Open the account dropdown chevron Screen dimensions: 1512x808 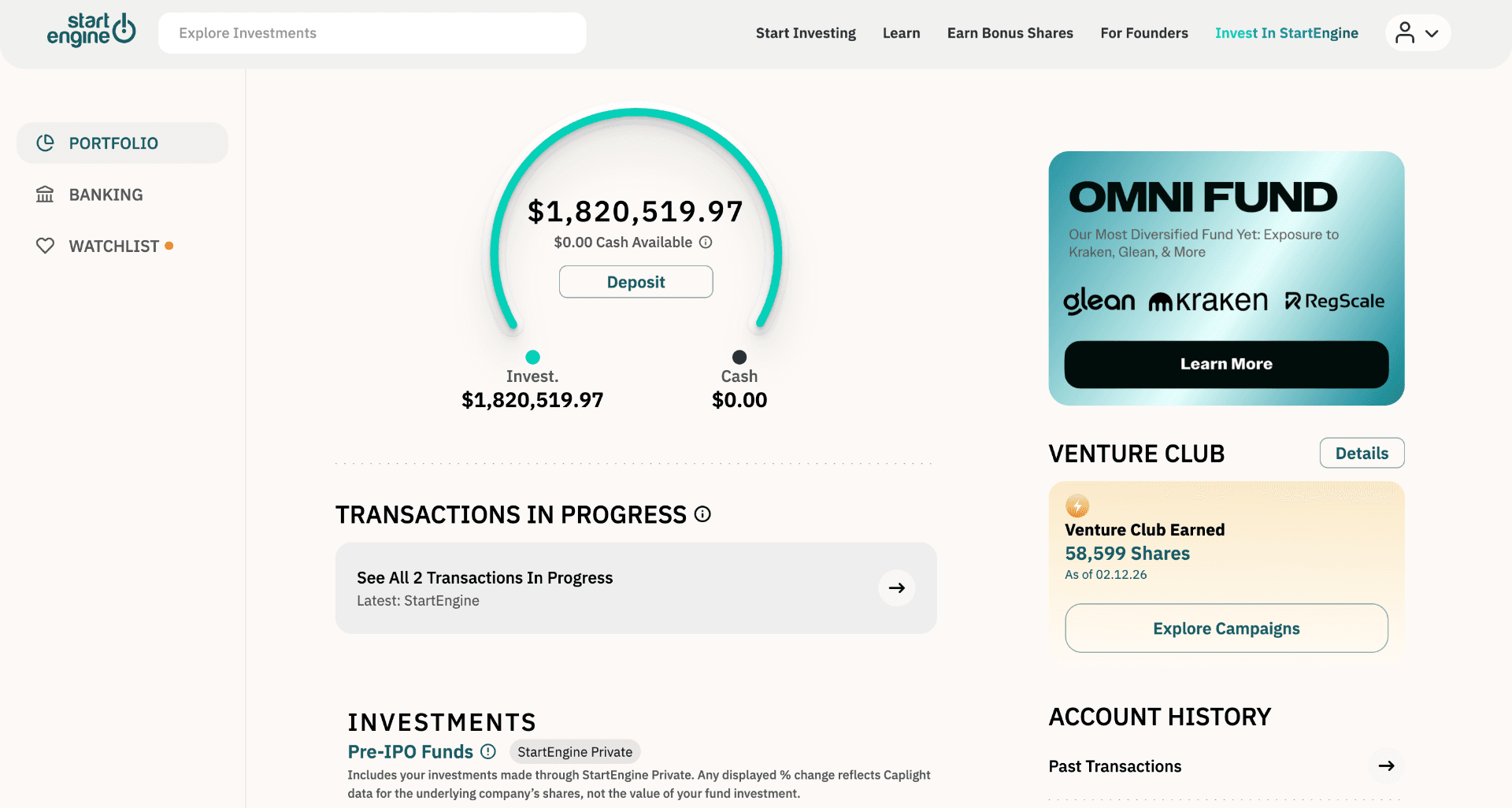1432,32
